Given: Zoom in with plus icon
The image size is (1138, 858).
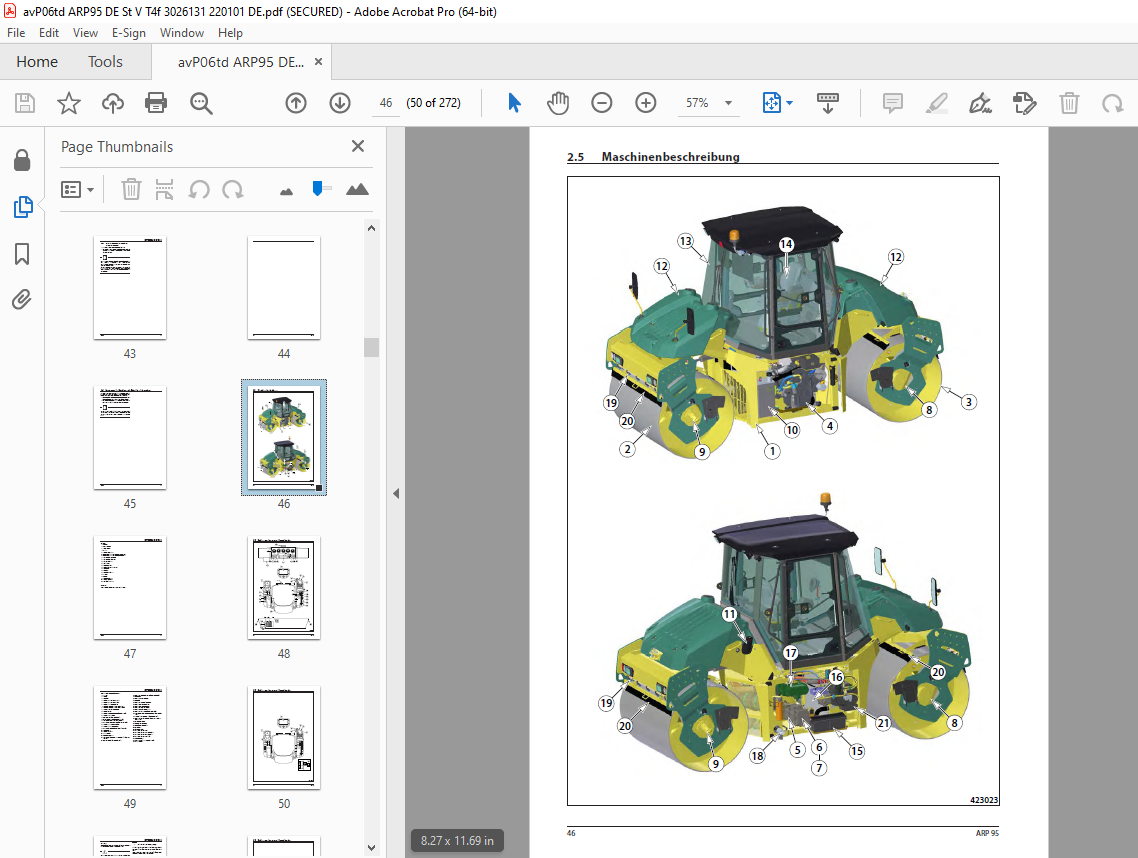Looking at the screenshot, I should tap(645, 103).
